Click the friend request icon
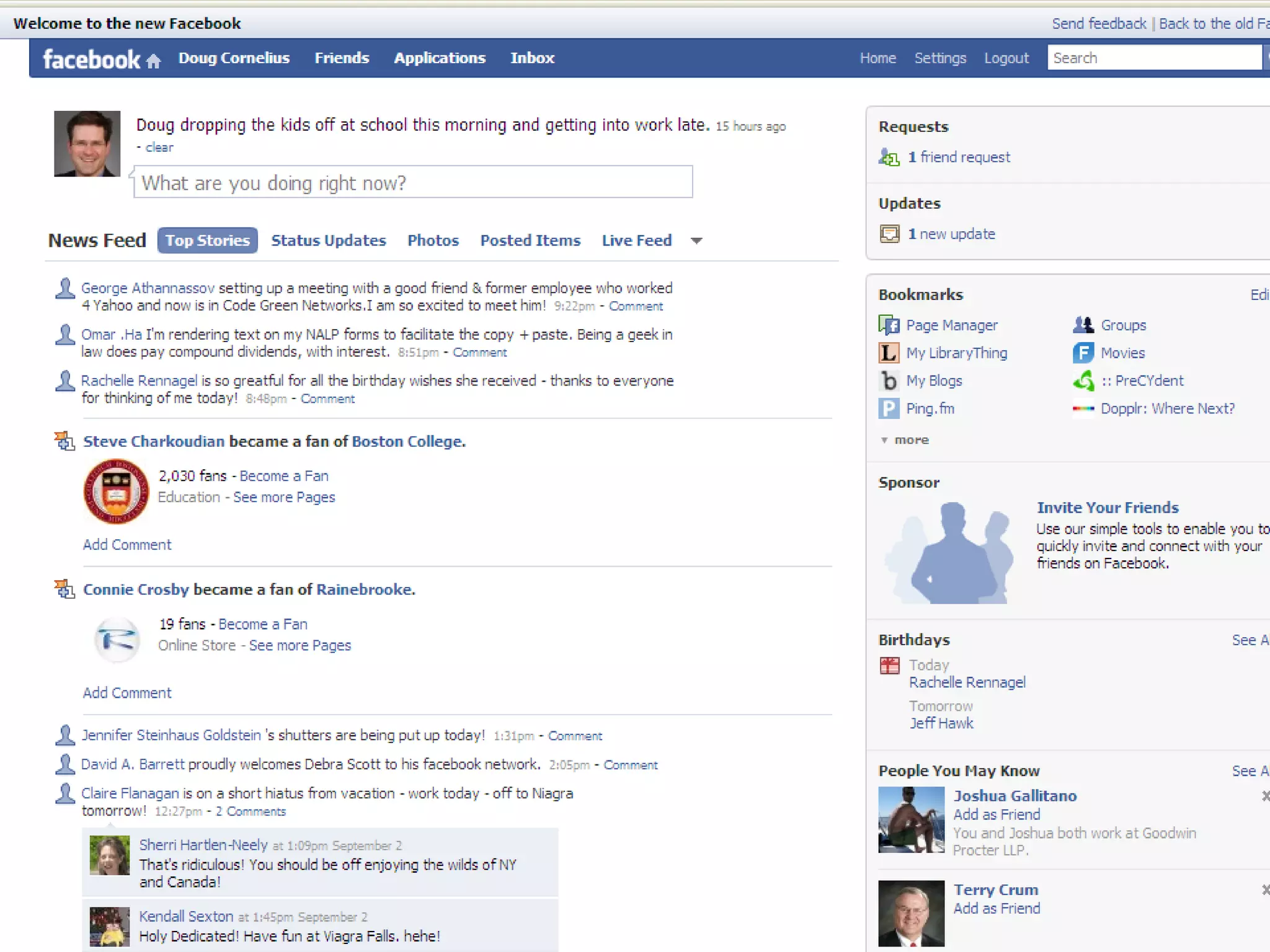The width and height of the screenshot is (1270, 952). click(889, 157)
